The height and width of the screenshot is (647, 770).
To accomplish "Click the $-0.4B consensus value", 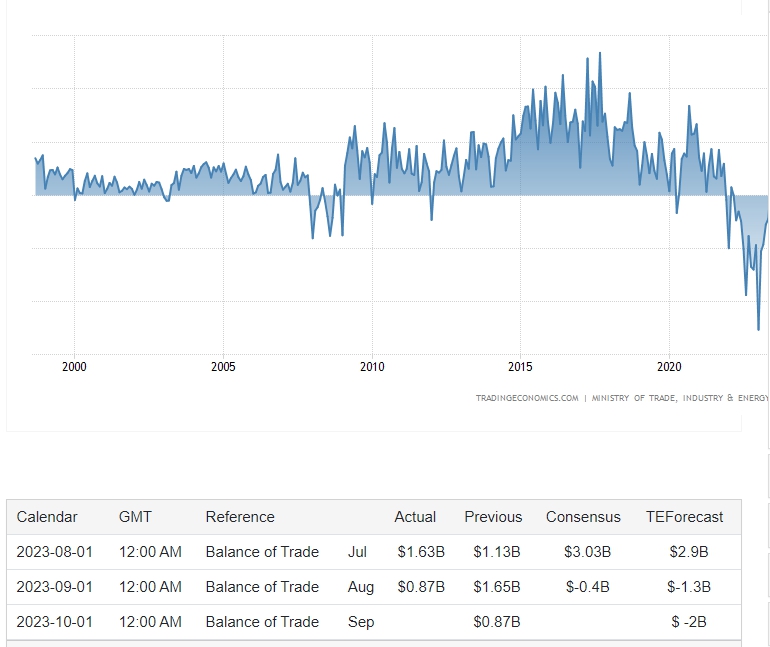I will 587,587.
